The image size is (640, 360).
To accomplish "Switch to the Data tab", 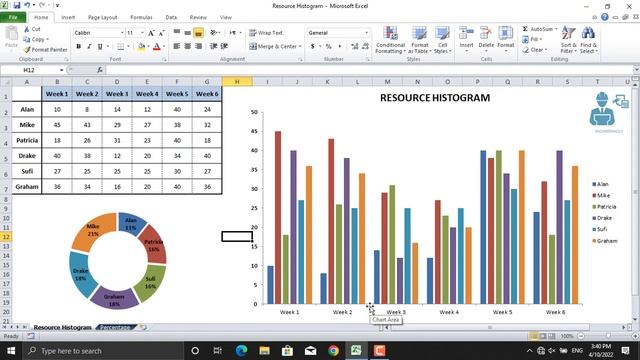I will click(171, 18).
